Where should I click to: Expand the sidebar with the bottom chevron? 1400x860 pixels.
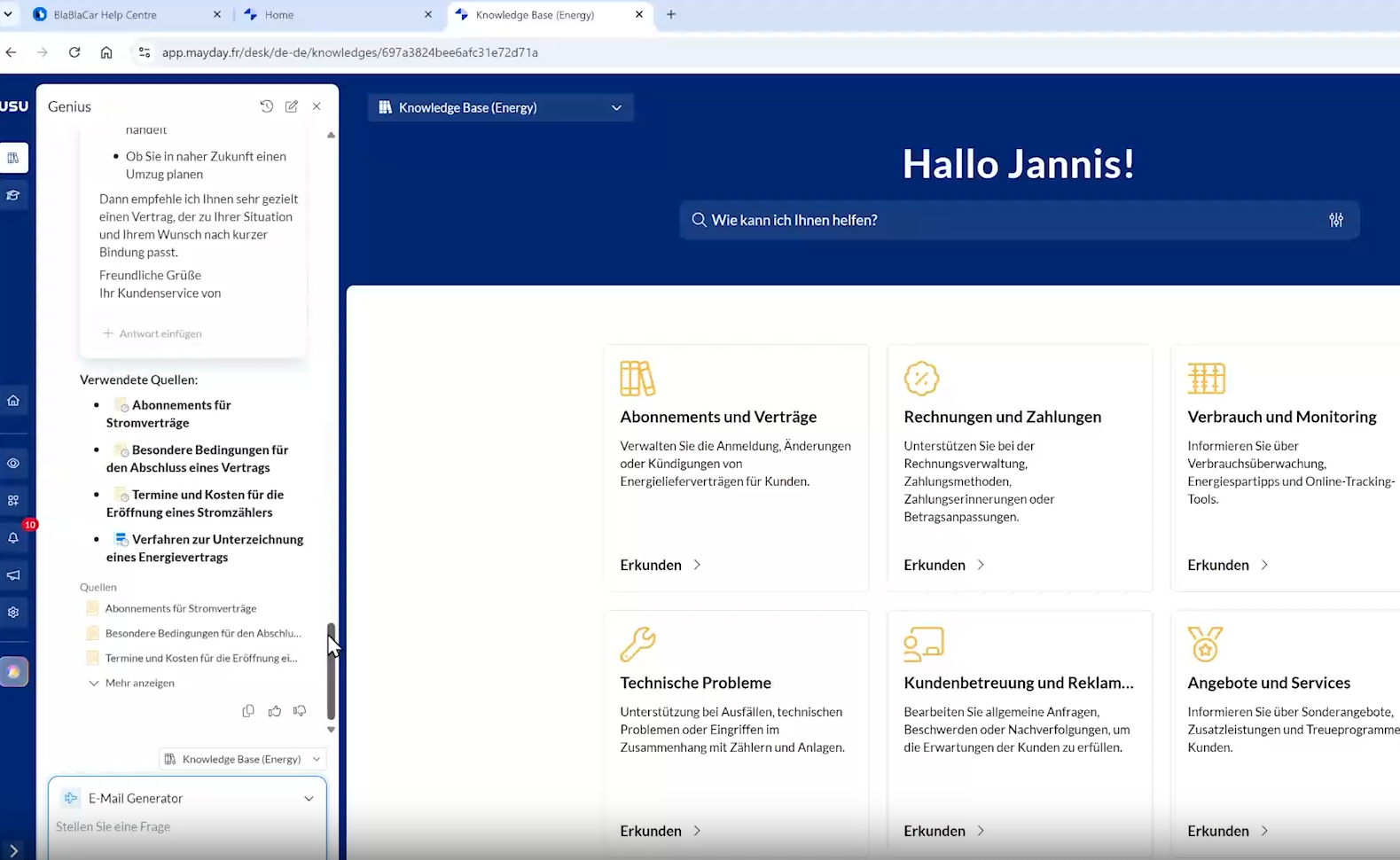[13, 851]
